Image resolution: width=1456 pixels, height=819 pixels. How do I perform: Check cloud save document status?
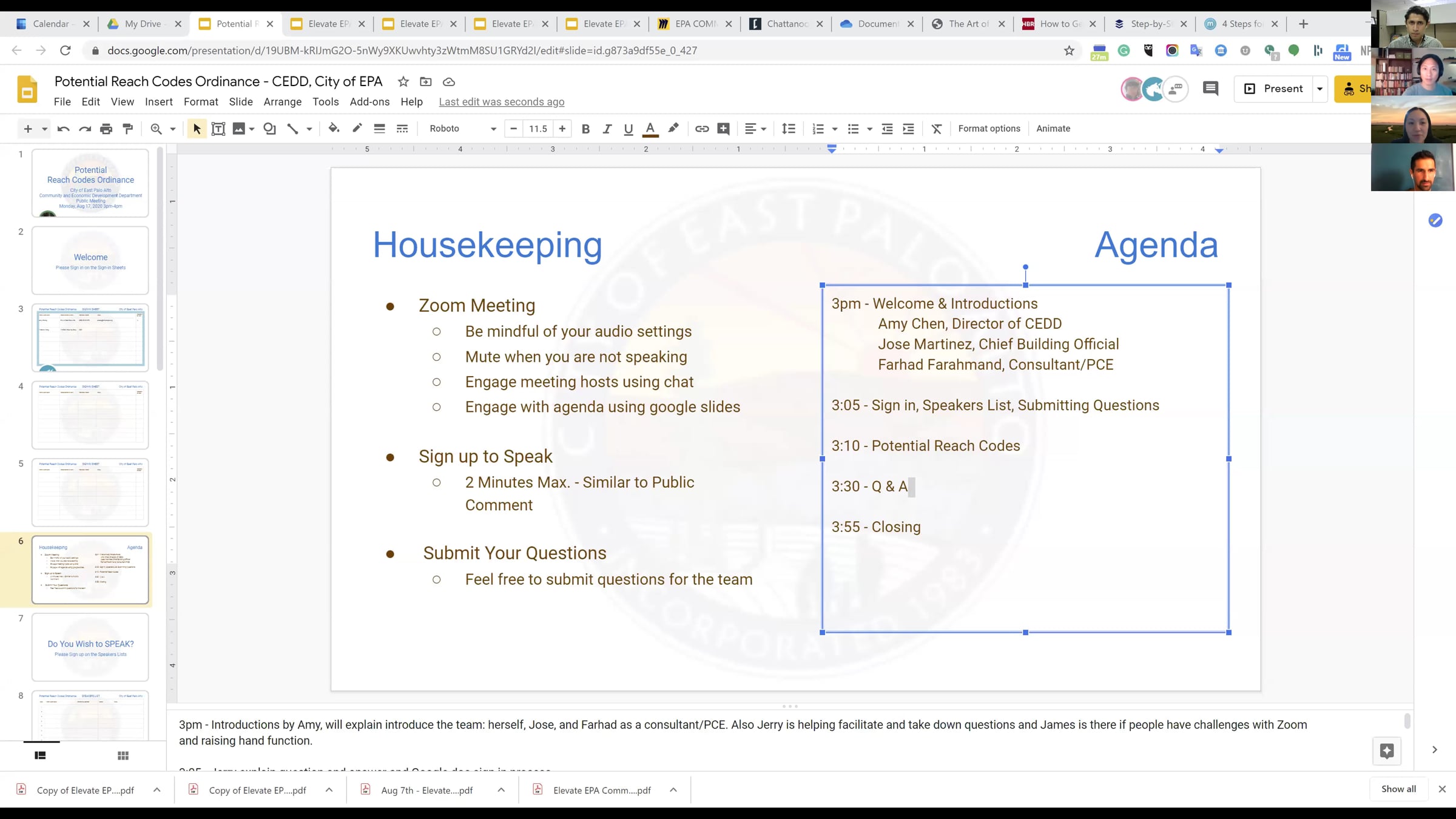click(x=449, y=82)
